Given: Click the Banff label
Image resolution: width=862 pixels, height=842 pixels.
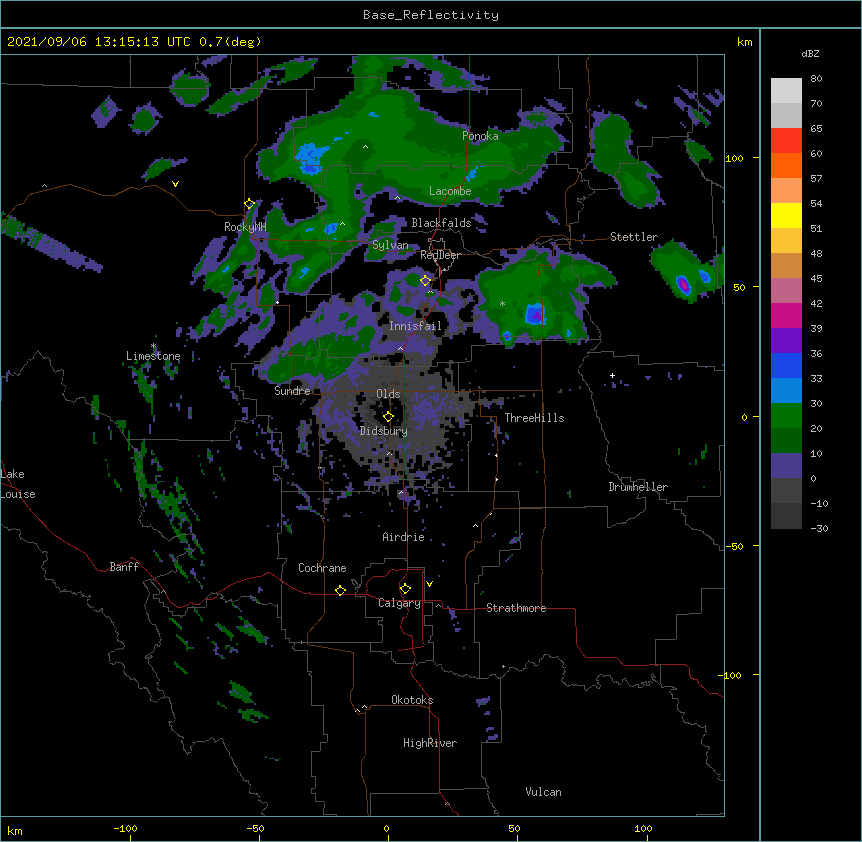Looking at the screenshot, I should pyautogui.click(x=124, y=567).
